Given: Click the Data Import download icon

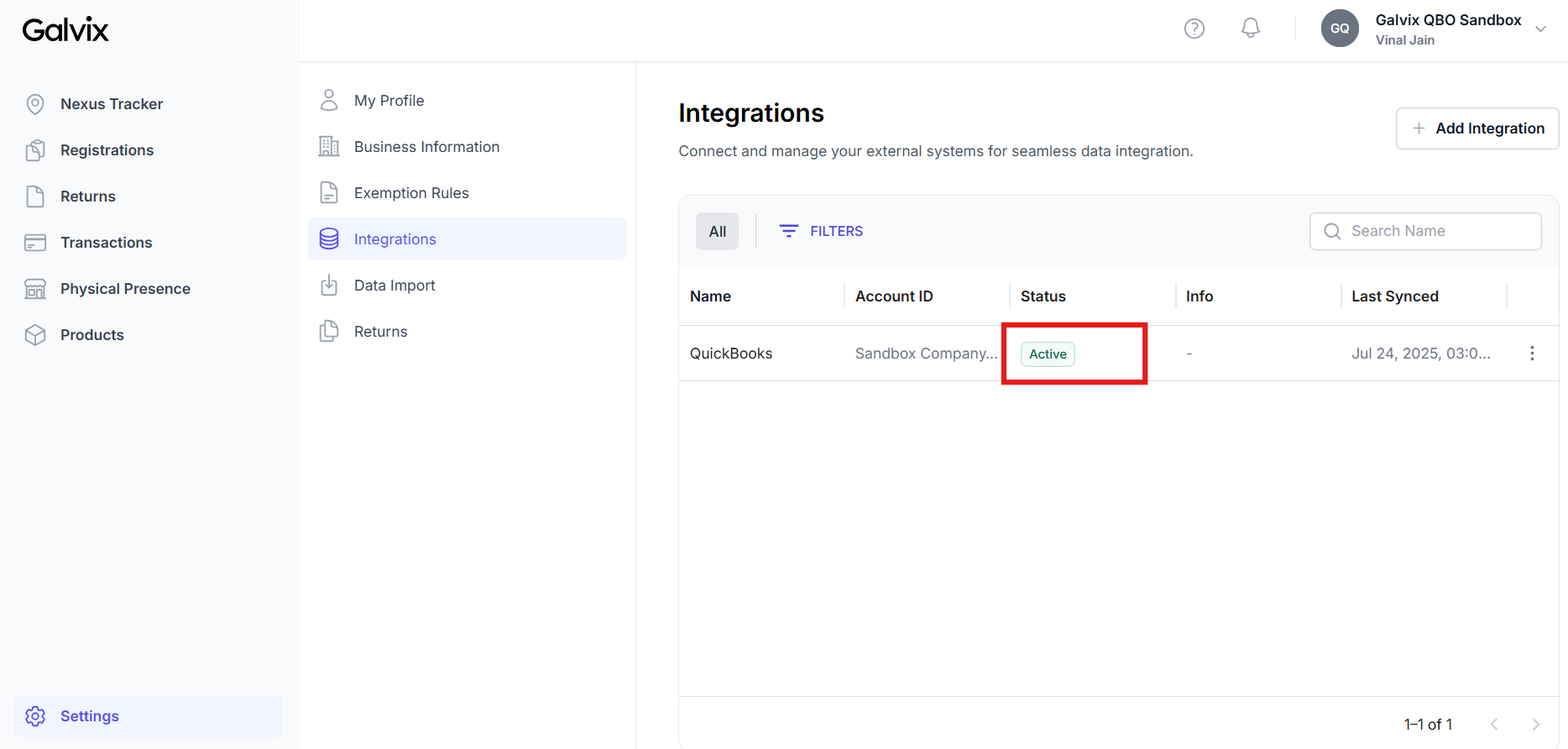Looking at the screenshot, I should coord(329,285).
